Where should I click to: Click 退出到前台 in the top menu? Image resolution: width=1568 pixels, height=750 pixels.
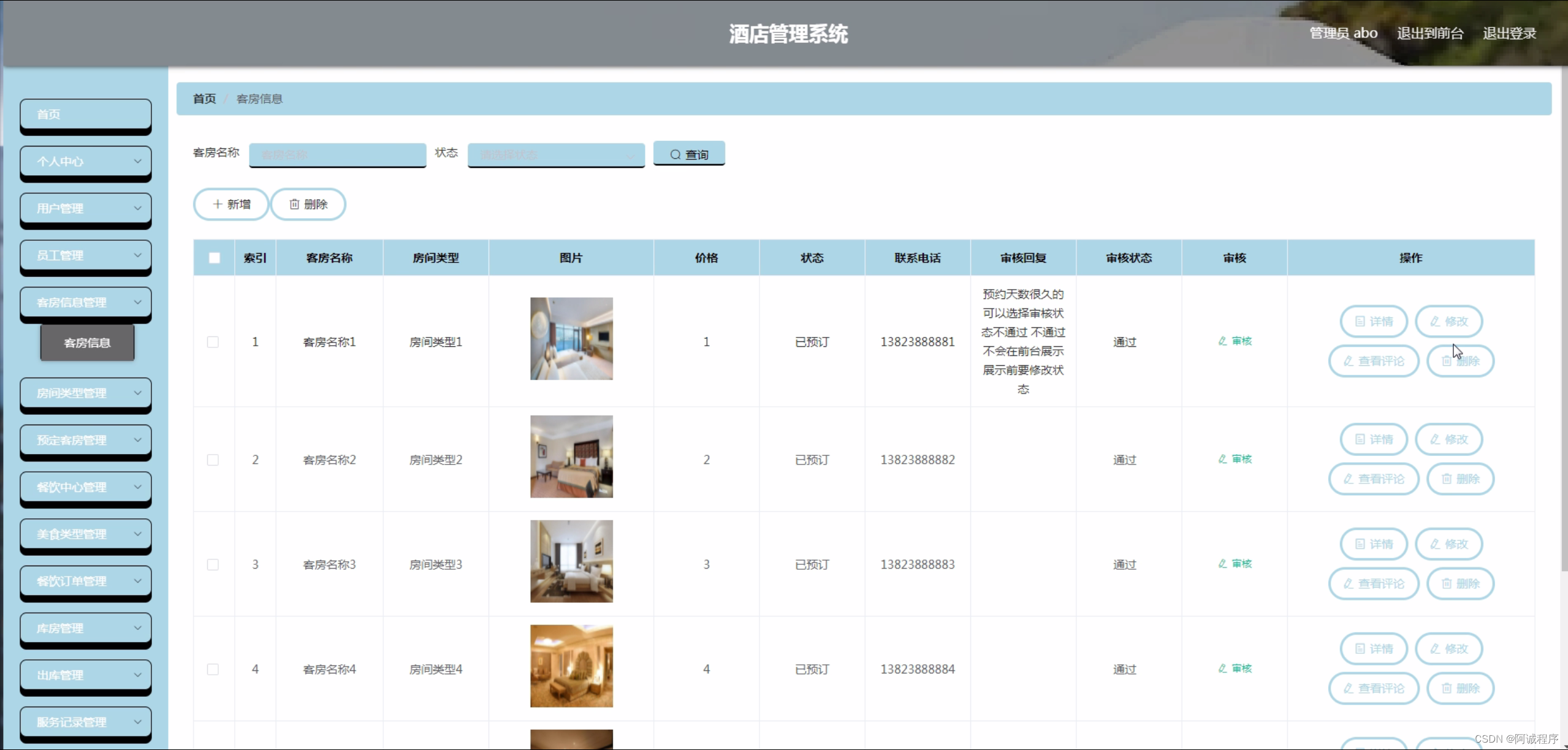pos(1430,33)
